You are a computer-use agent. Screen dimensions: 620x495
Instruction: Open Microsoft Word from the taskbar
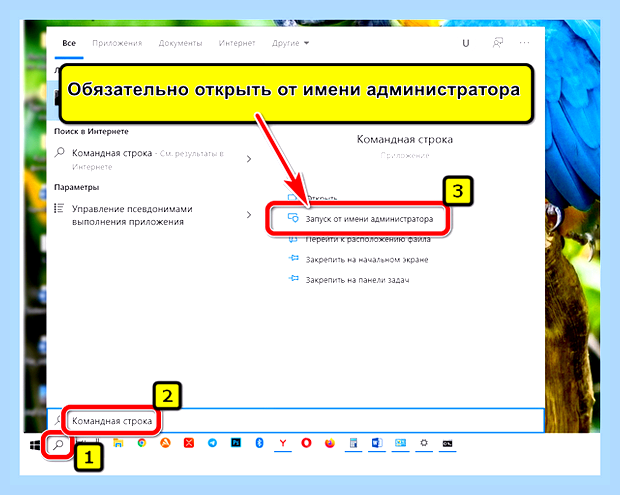click(377, 443)
